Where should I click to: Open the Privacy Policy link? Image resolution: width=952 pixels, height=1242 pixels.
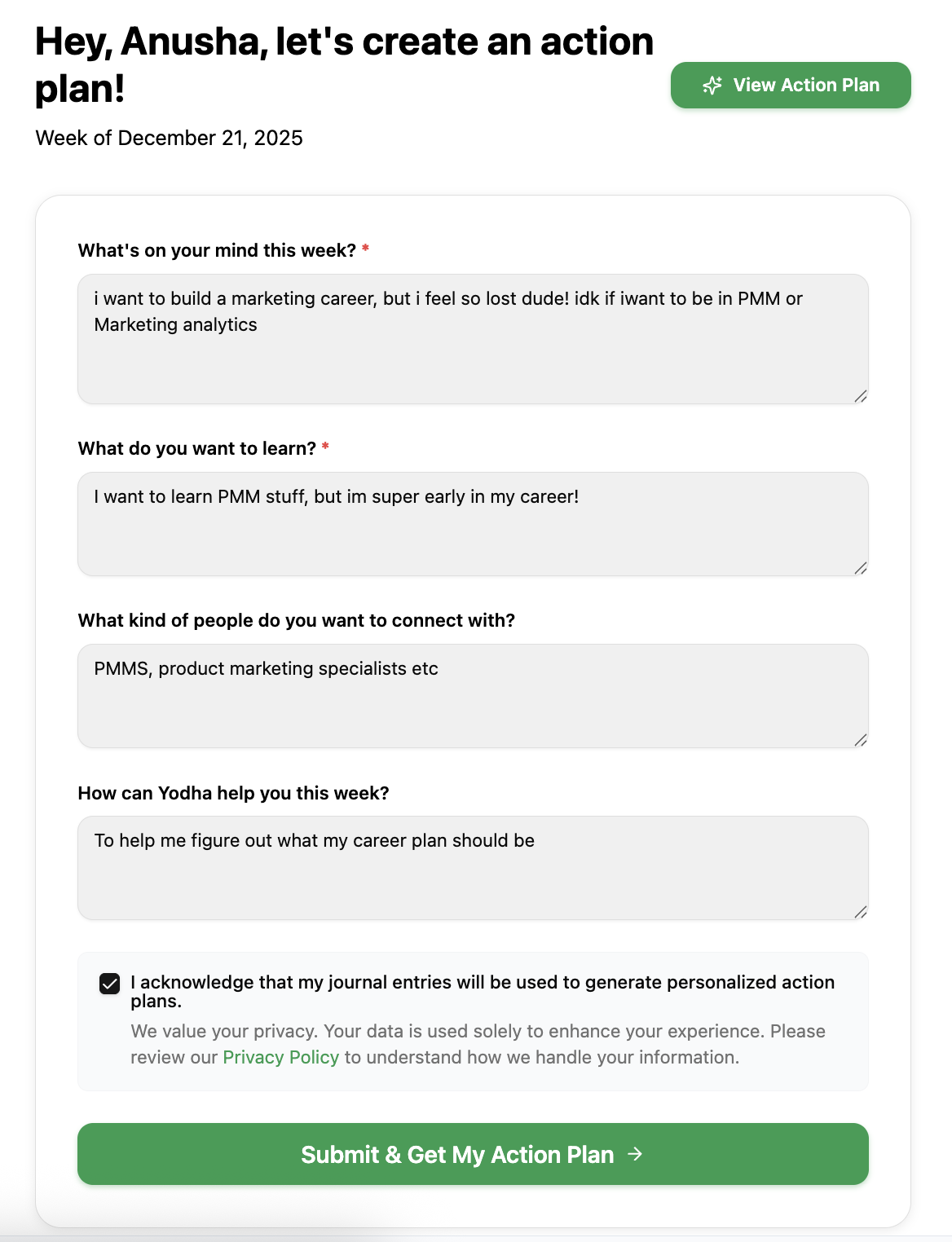(x=280, y=1057)
